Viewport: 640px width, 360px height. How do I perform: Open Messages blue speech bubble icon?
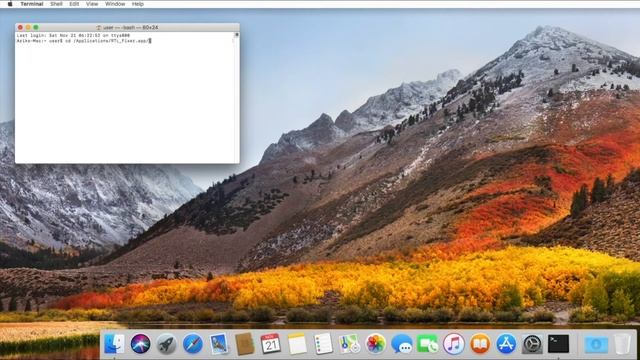(402, 344)
